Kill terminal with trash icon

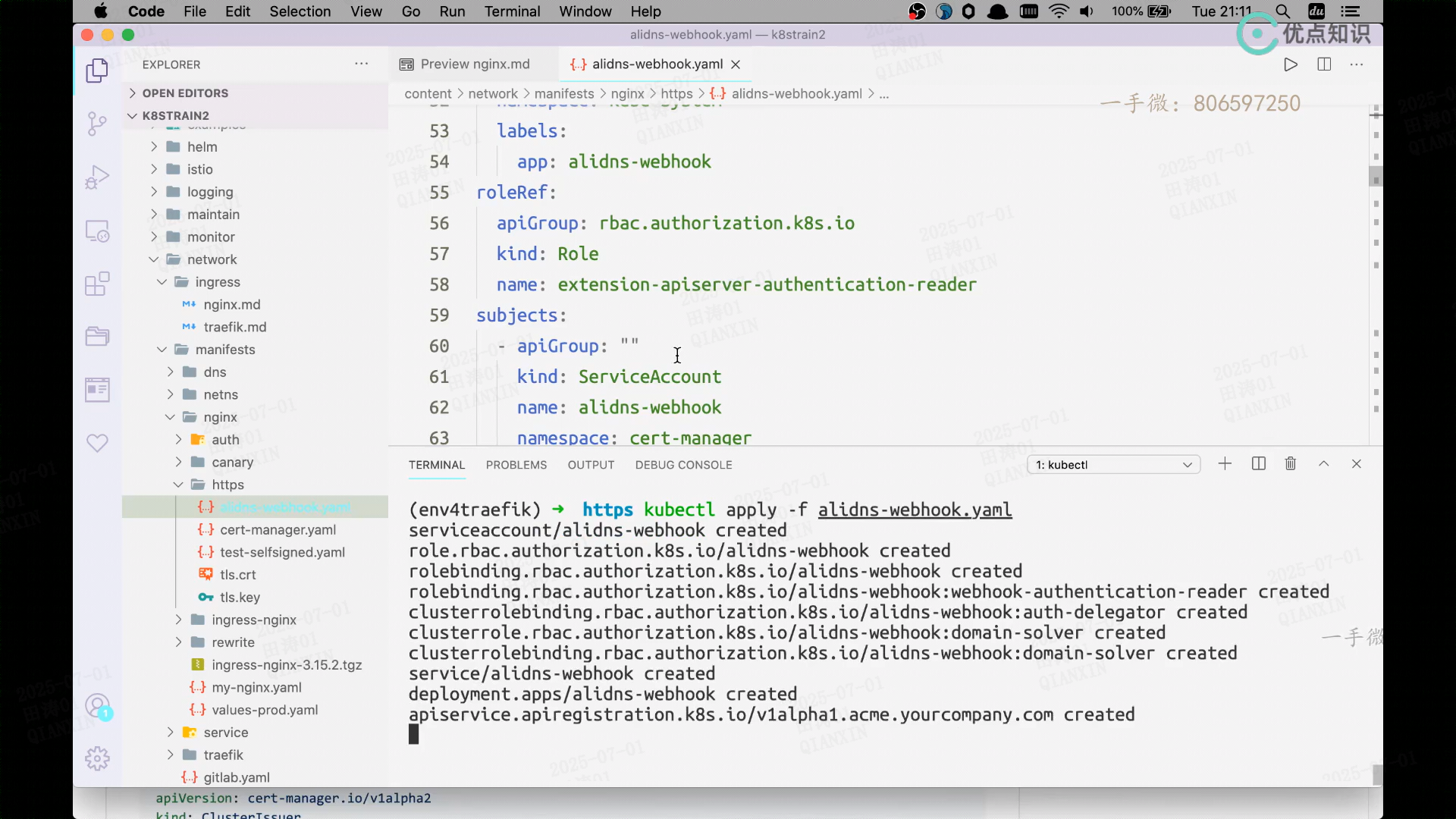(1291, 464)
